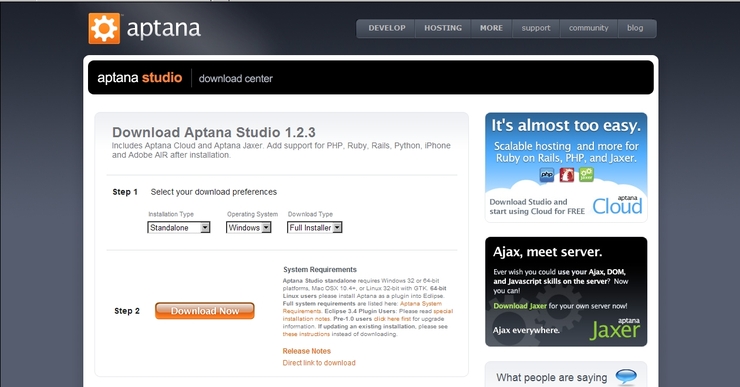Image resolution: width=740 pixels, height=387 pixels.
Task: Click the Aptana Cloud logo
Action: 617,205
